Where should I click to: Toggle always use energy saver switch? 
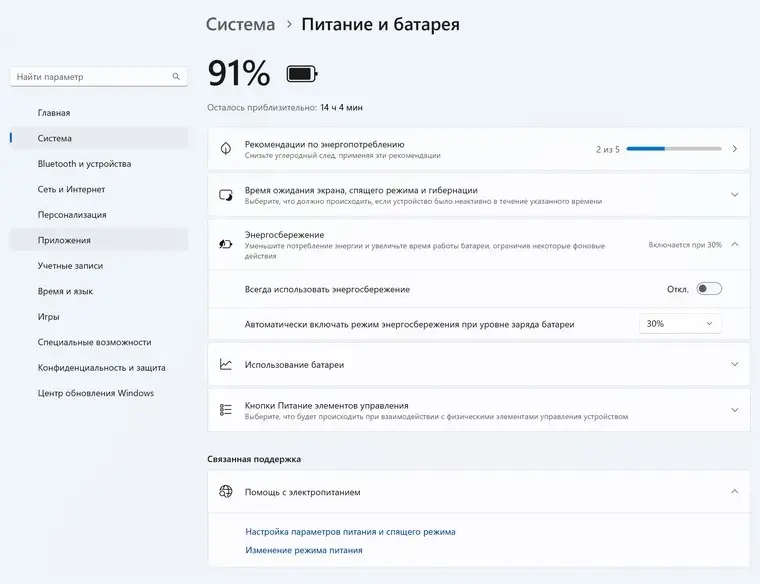pyautogui.click(x=709, y=289)
